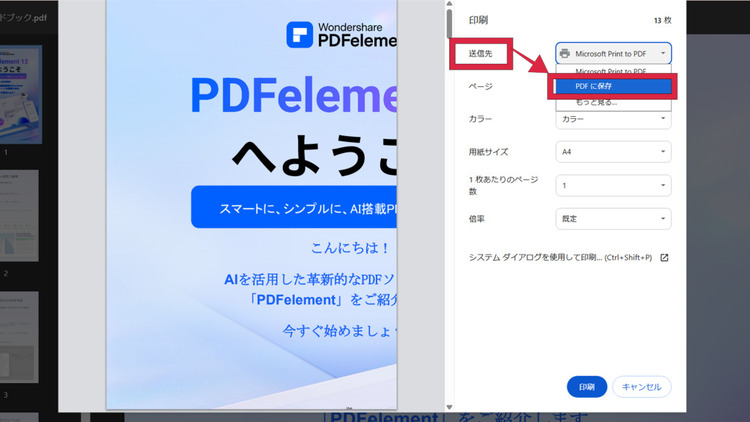Click scrollbar up arrow in print panel
Image resolution: width=750 pixels, height=422 pixels.
click(x=449, y=4)
